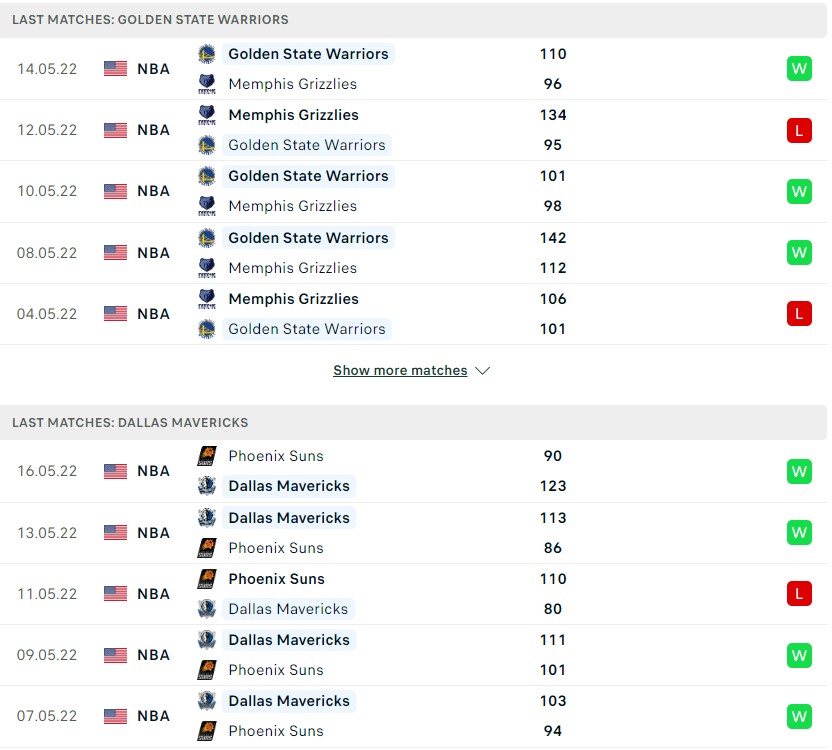The width and height of the screenshot is (832, 750).
Task: Click the Last Matches: Golden State Warriors header
Action: pyautogui.click(x=150, y=20)
